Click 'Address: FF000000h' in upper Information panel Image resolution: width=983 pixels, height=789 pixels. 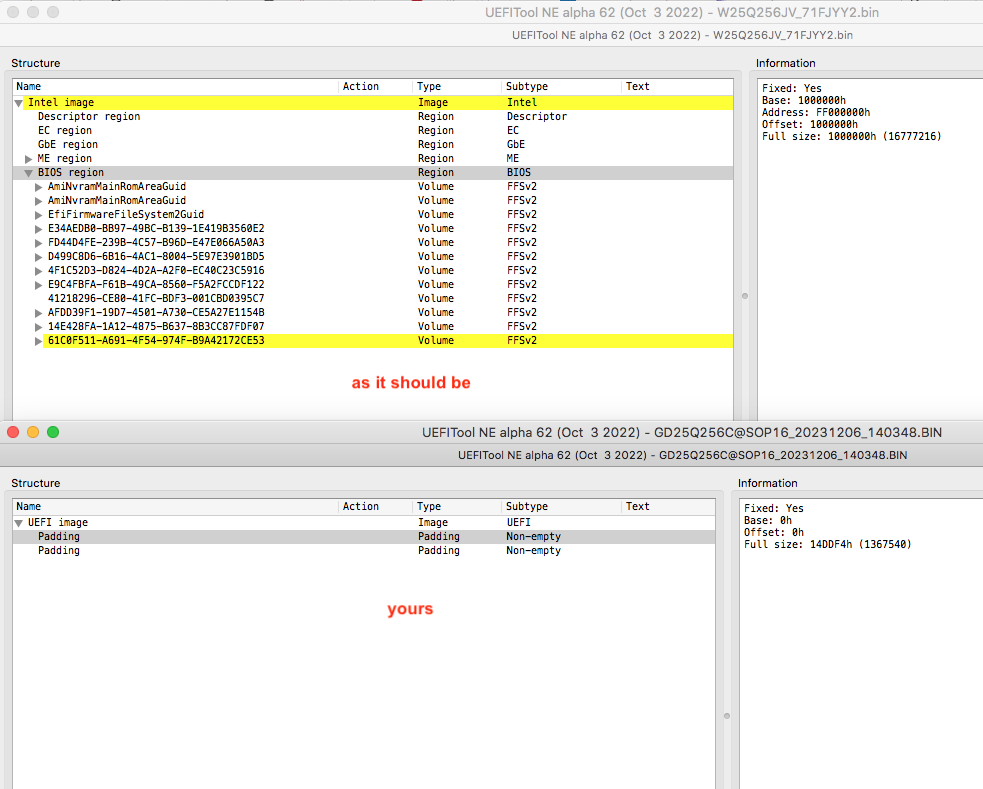click(x=816, y=113)
